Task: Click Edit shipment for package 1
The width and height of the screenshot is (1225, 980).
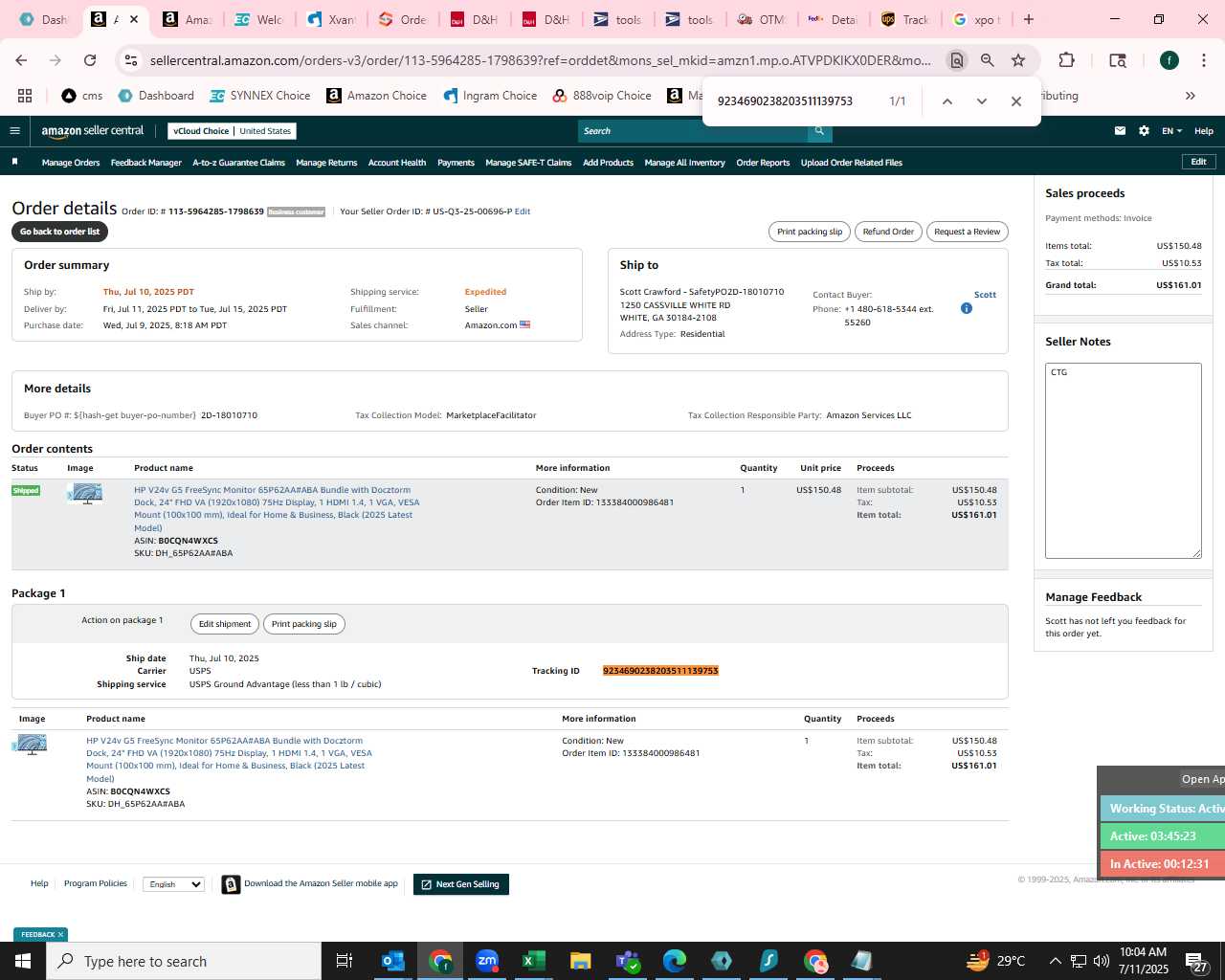Action: click(225, 624)
